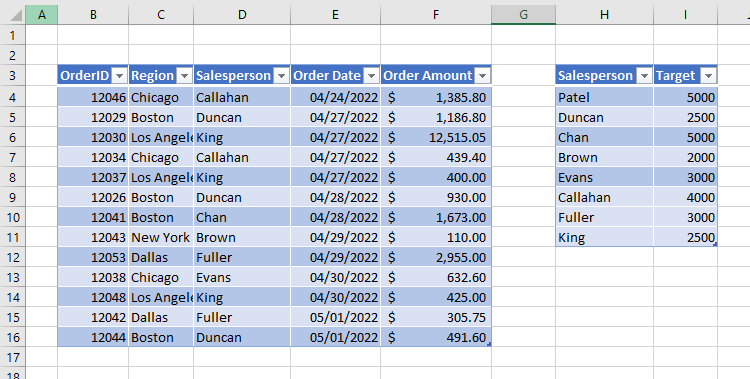The height and width of the screenshot is (379, 750).
Task: Select order amount 491.60
Action: click(436, 337)
